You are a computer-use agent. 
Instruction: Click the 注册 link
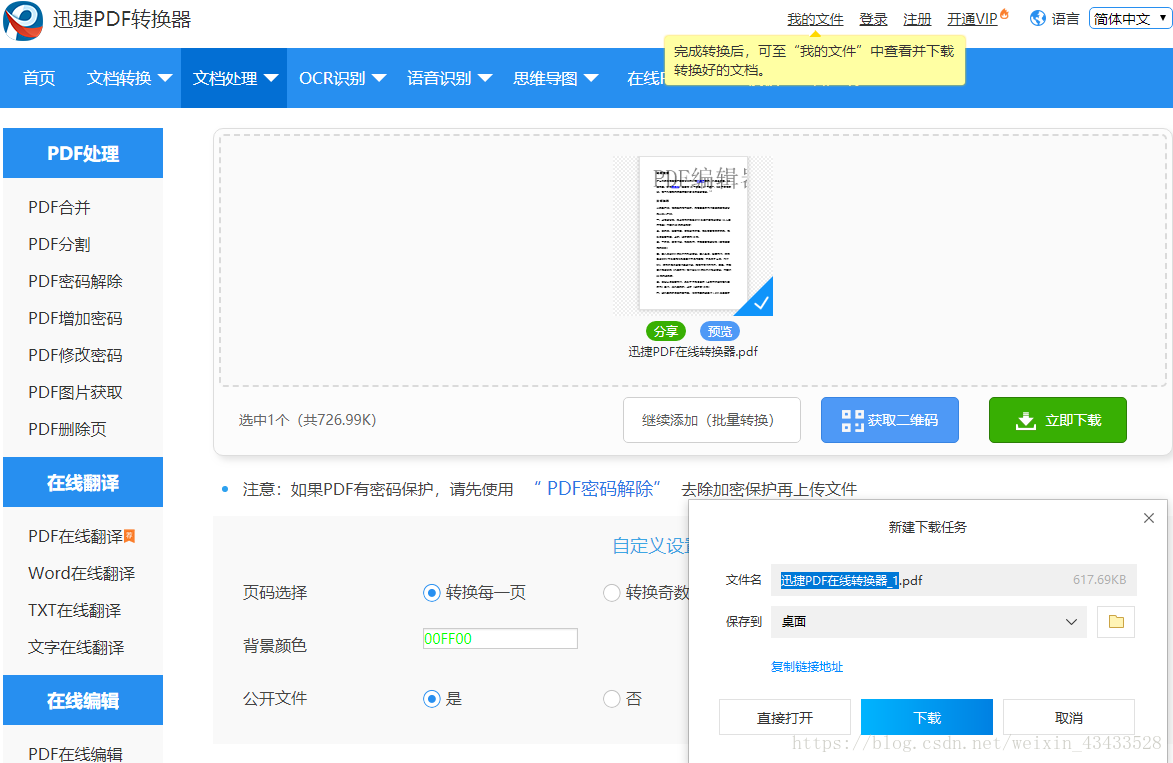click(x=917, y=19)
